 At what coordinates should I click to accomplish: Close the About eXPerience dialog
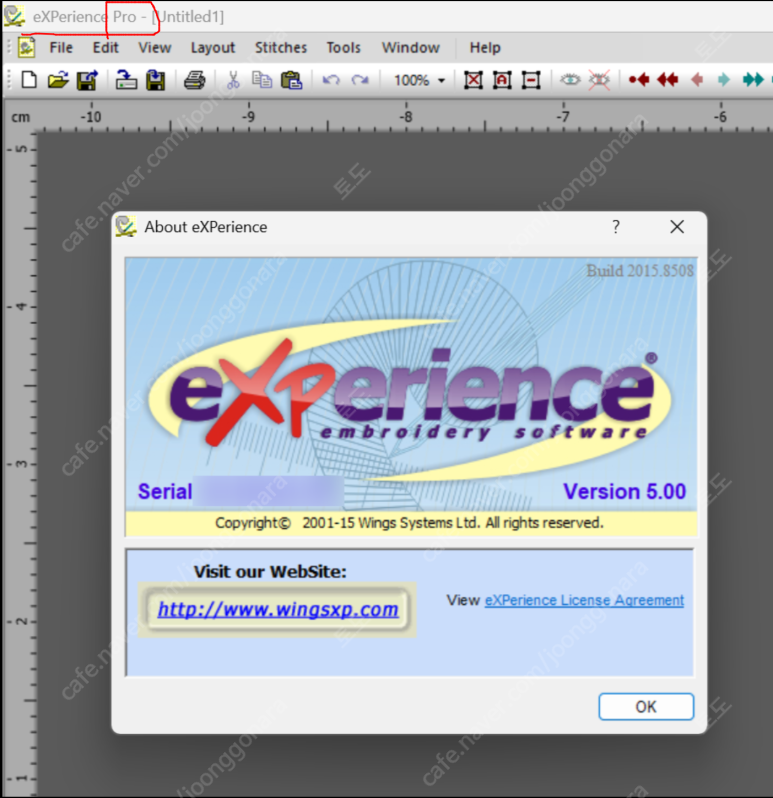[677, 226]
